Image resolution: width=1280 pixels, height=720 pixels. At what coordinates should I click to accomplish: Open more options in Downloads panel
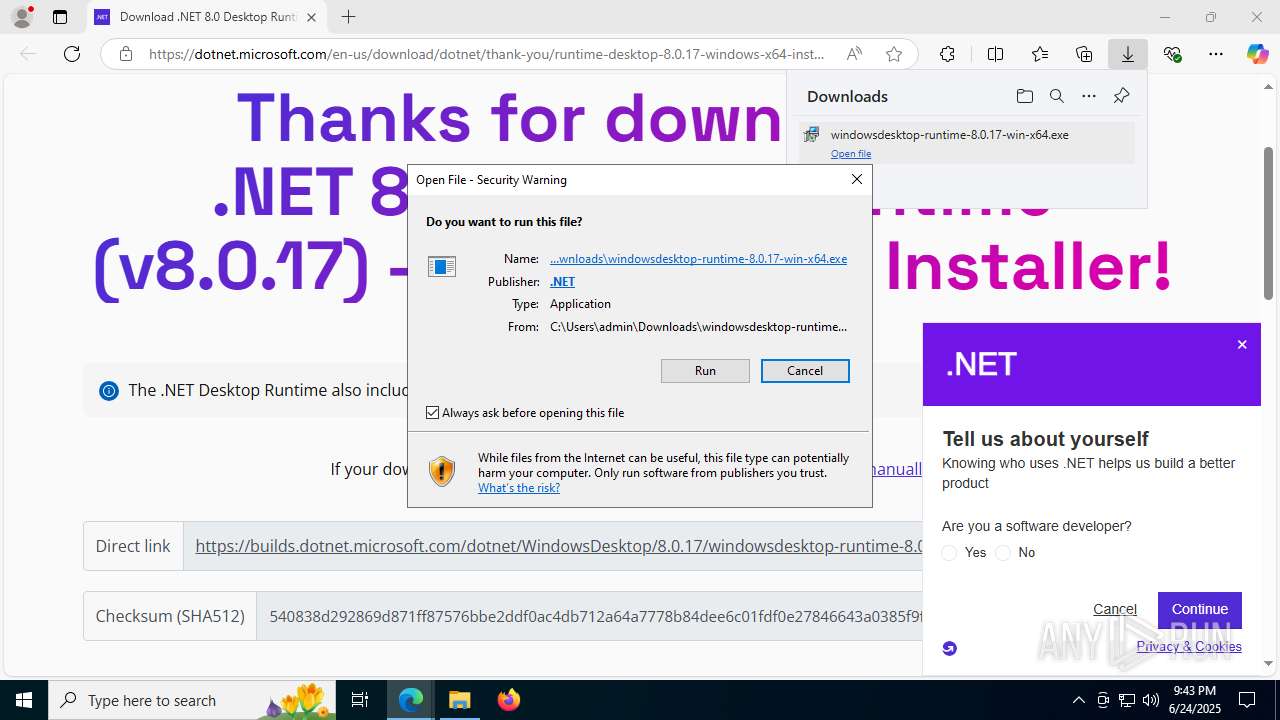coord(1089,96)
